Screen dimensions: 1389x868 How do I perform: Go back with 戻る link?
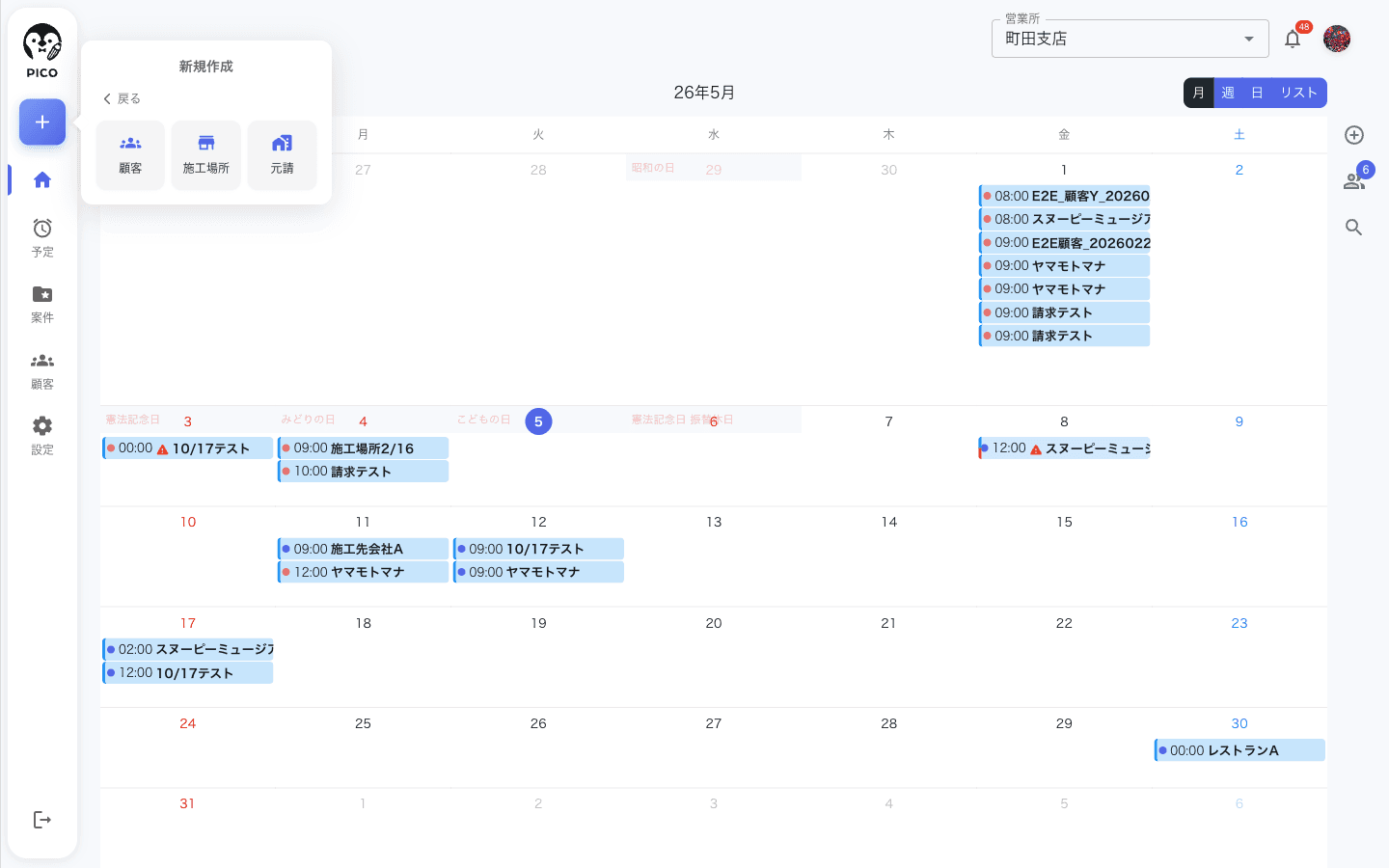coord(122,98)
